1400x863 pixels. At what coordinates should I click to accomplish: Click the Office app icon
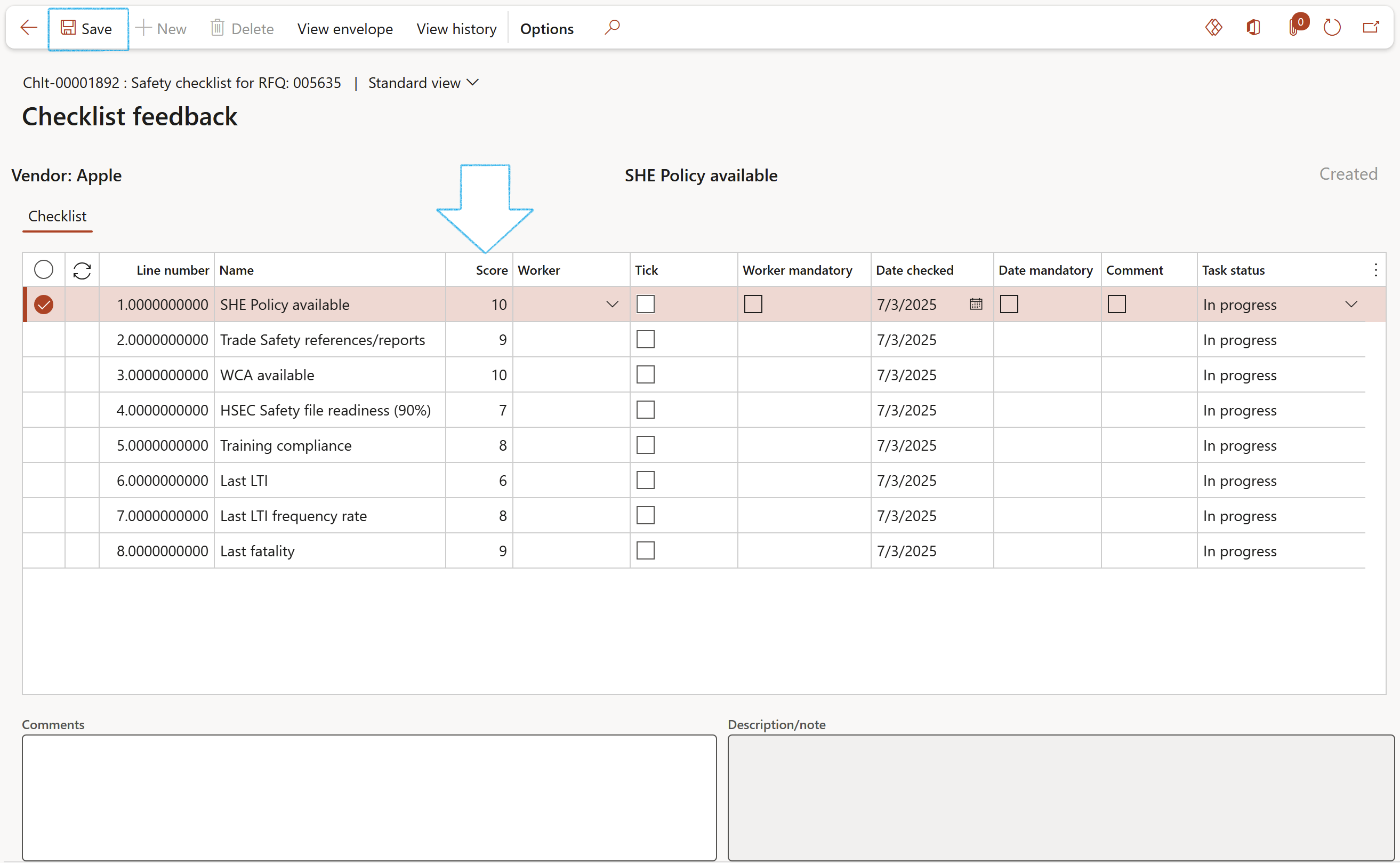(x=1253, y=27)
